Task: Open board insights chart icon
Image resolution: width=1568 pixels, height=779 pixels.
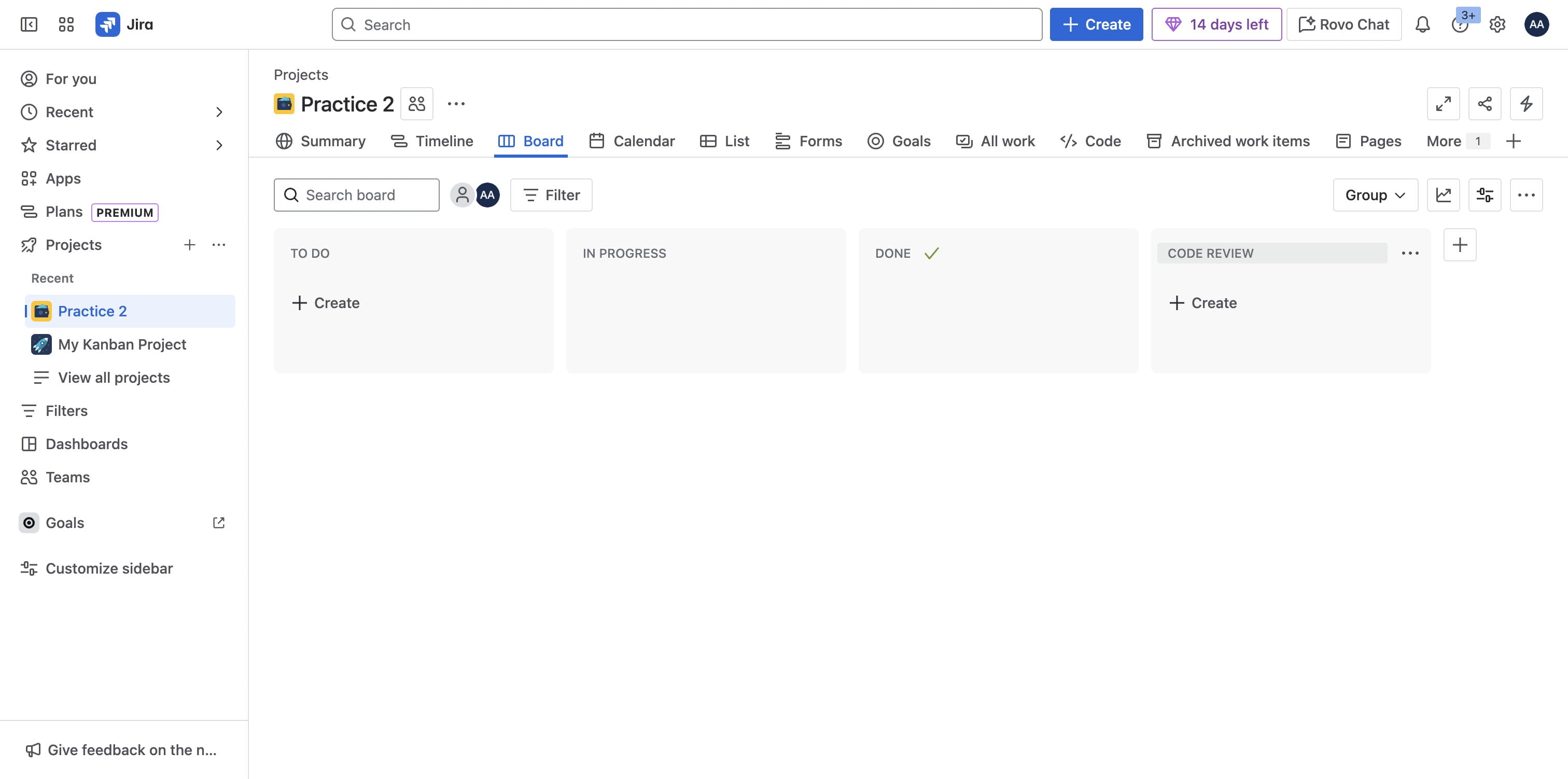Action: pos(1443,195)
